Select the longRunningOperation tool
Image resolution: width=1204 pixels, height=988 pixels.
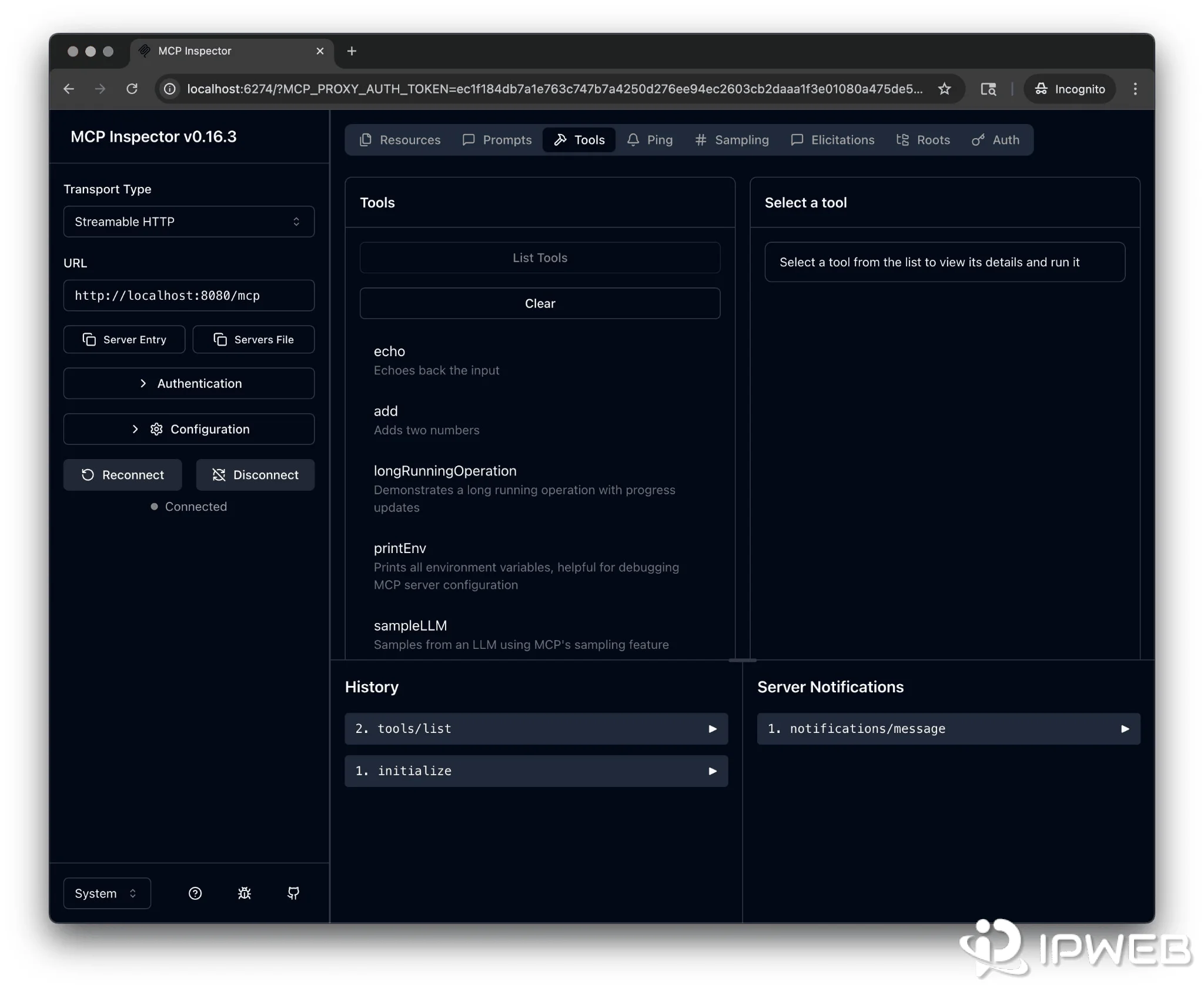click(x=540, y=488)
